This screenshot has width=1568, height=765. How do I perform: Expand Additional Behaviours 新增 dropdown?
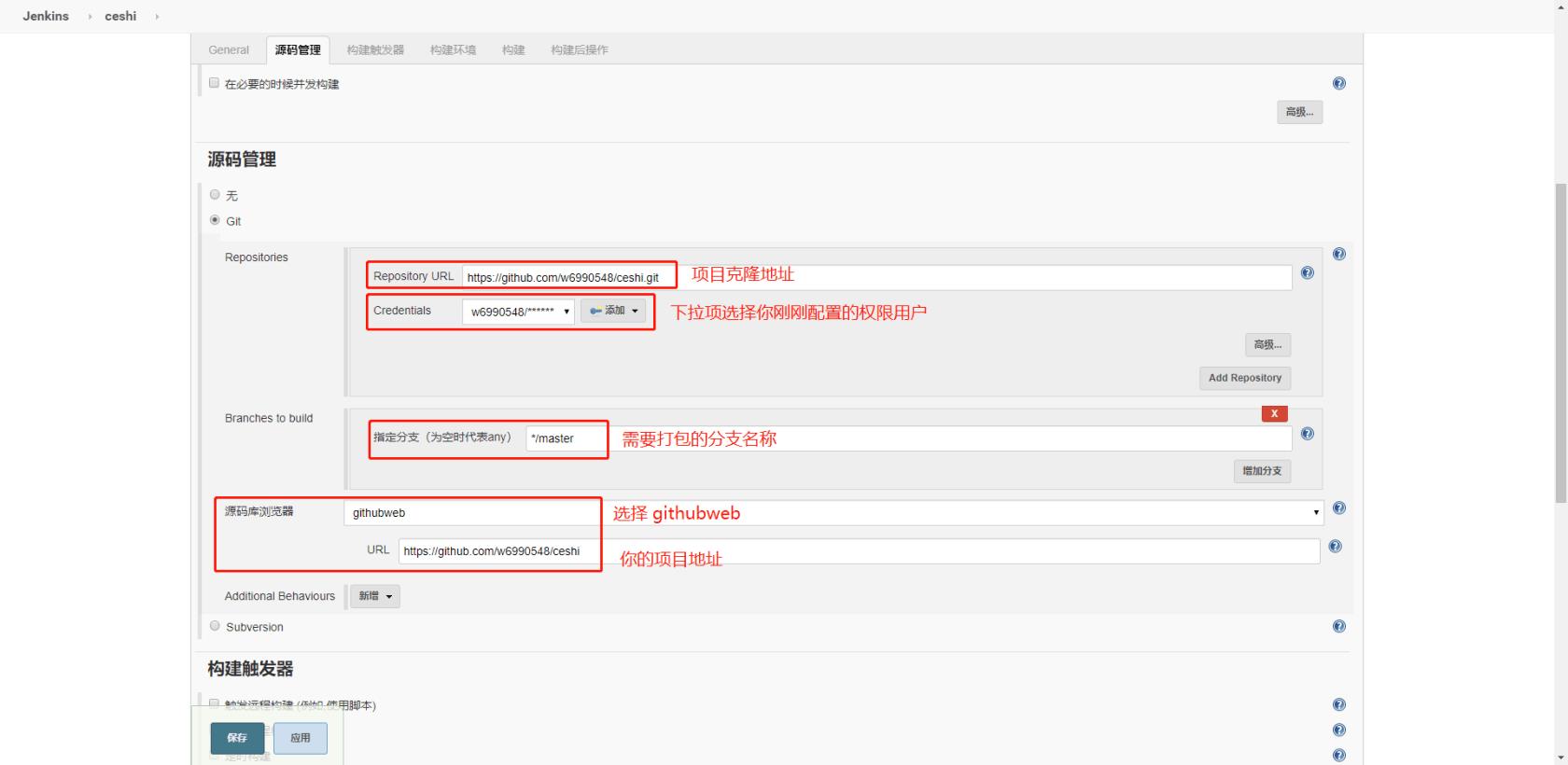tap(375, 596)
